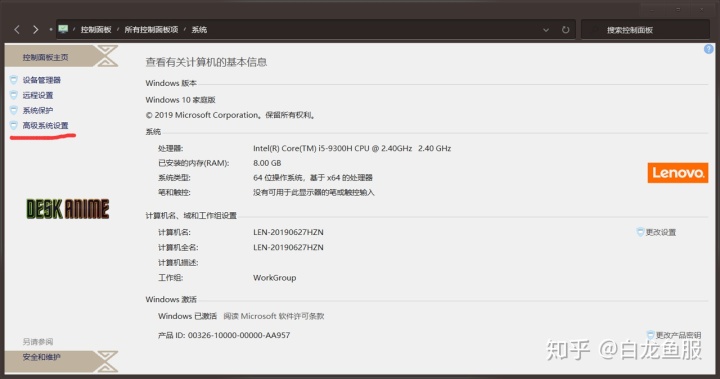Open 远程设置 link
This screenshot has height=379, width=720.
pos(38,95)
